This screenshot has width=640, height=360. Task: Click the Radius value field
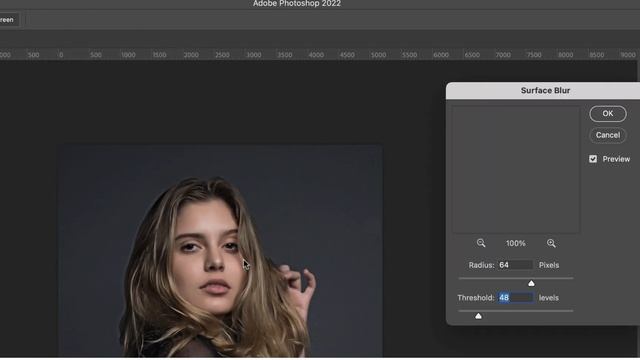tap(515, 265)
